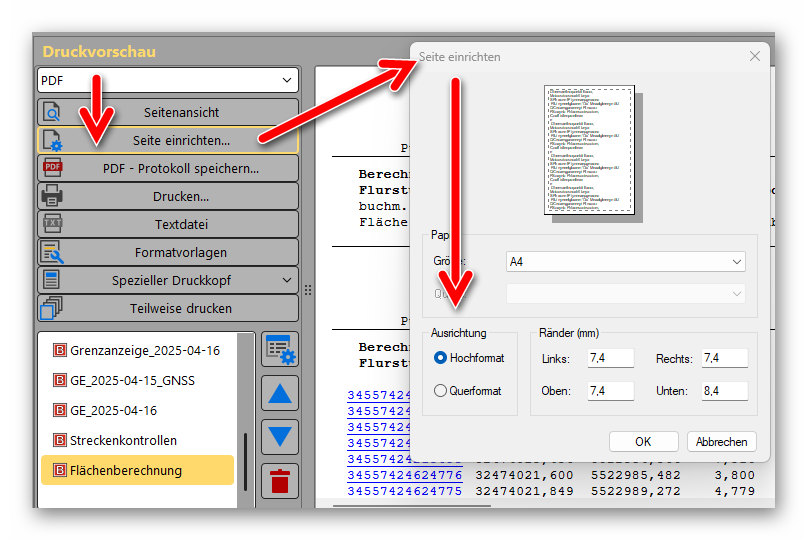The width and height of the screenshot is (807, 540).
Task: Confirm page setup with OK
Action: pos(643,441)
